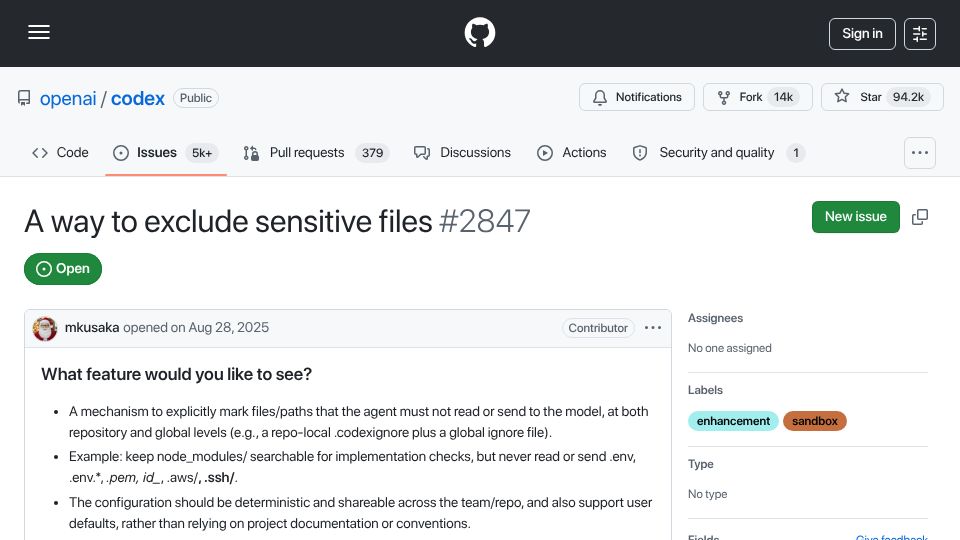This screenshot has height=540, width=960.
Task: Open the hamburger navigation menu
Action: 39,32
